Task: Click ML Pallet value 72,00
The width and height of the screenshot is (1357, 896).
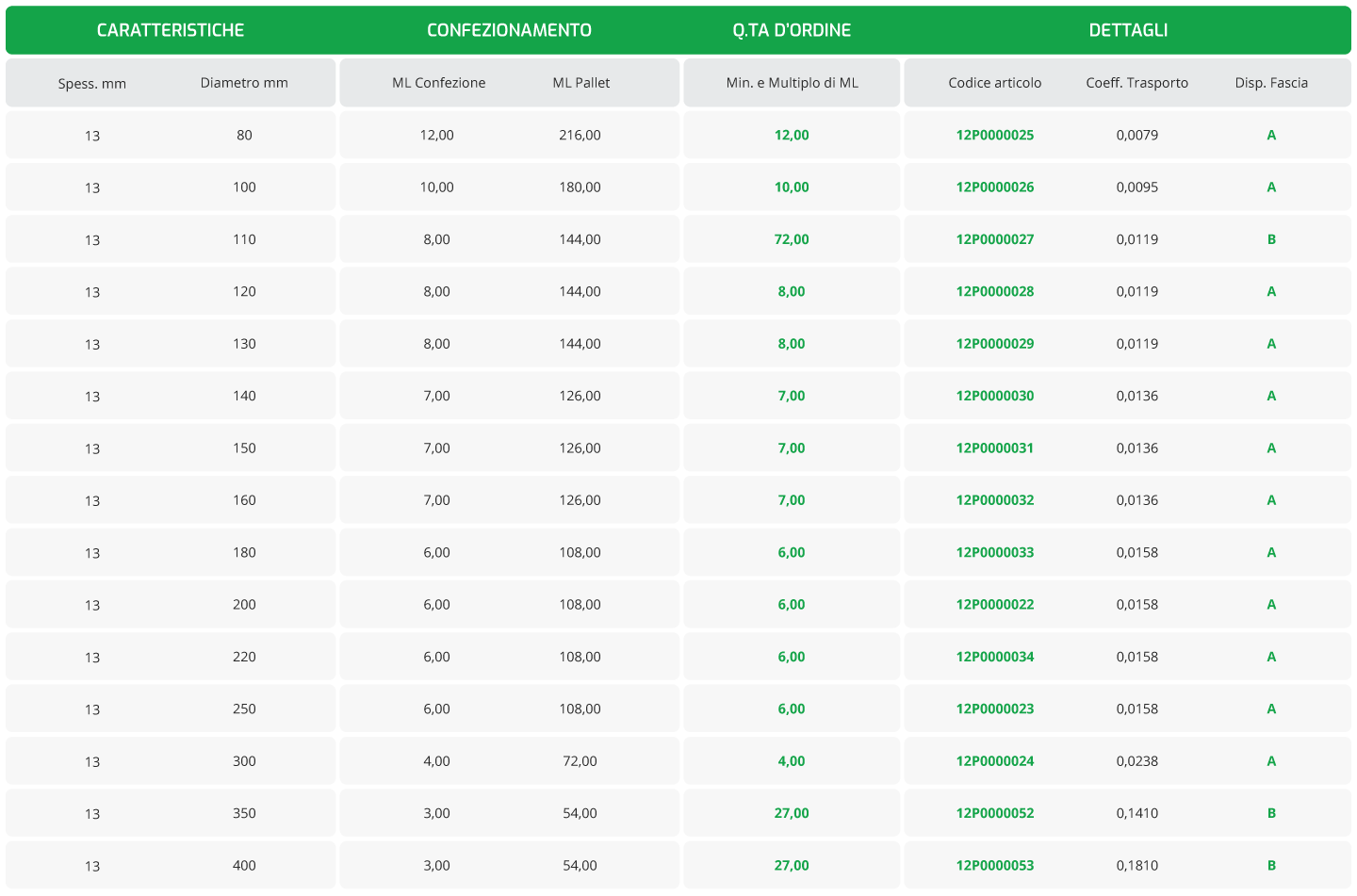Action: 580,761
